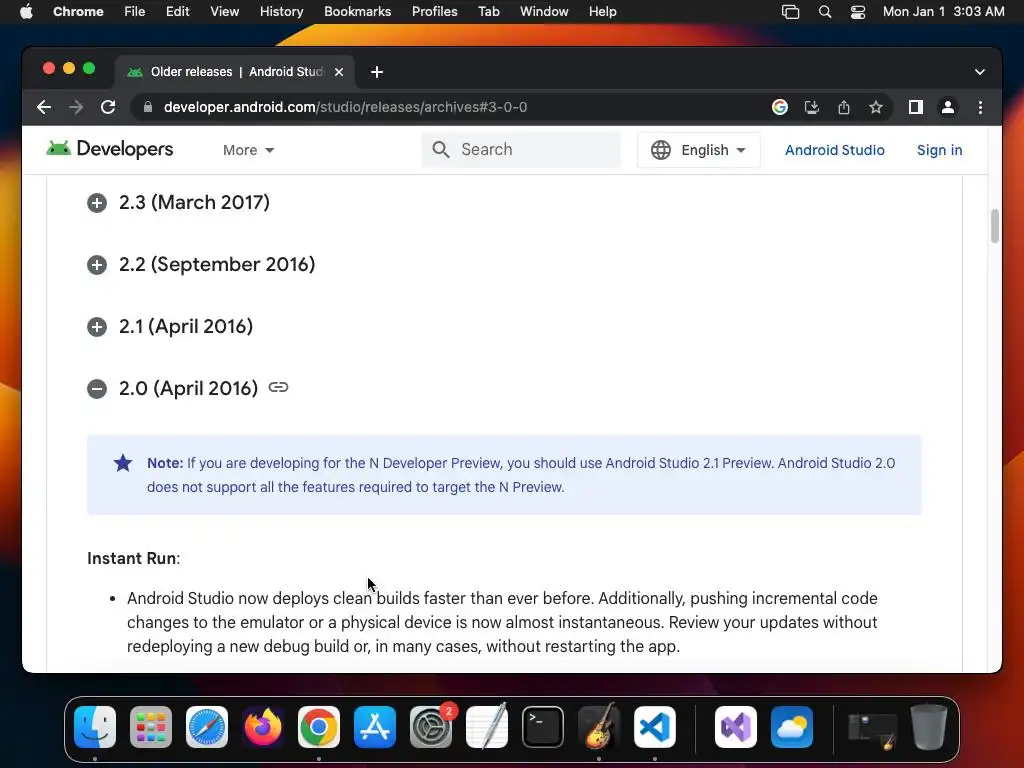Reload the page with the refresh icon

108,107
